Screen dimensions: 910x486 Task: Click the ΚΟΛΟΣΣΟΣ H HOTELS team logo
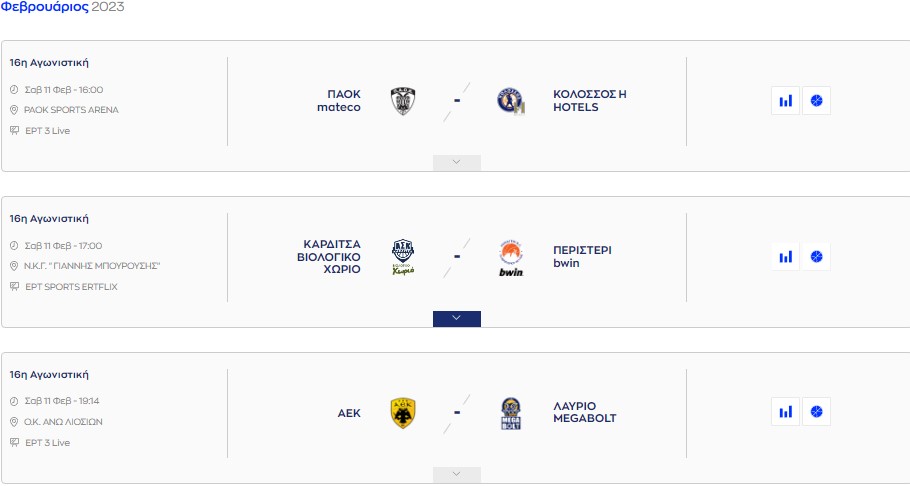(x=511, y=101)
